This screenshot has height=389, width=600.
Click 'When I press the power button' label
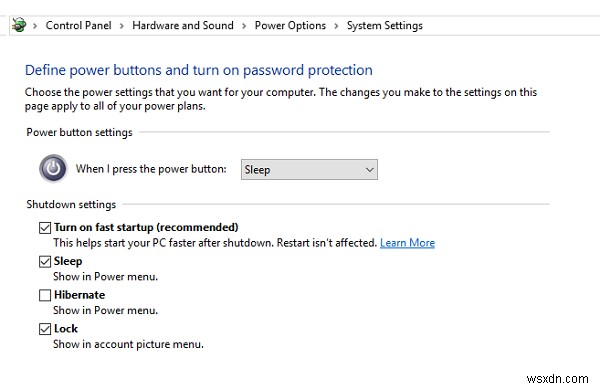pyautogui.click(x=151, y=169)
